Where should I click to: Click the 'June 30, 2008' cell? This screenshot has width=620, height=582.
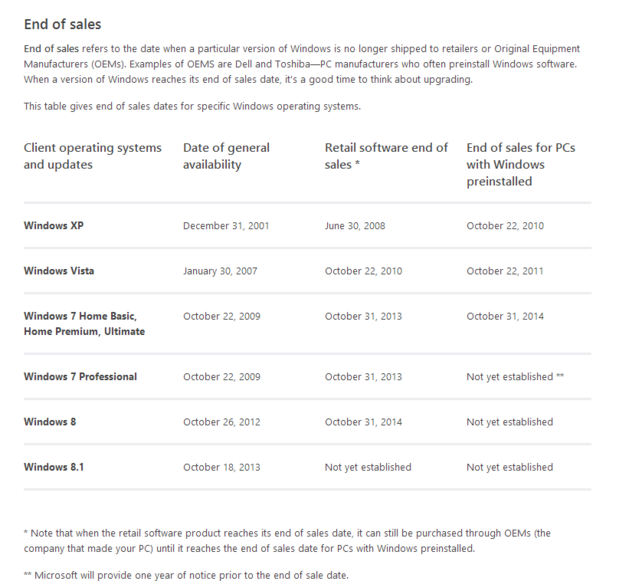[x=355, y=226]
